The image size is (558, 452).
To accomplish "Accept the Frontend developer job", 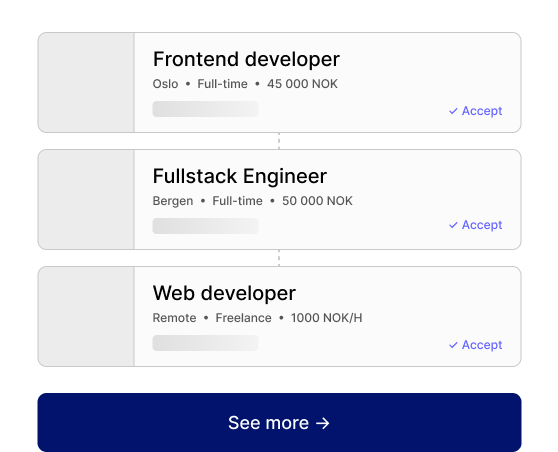I will tap(475, 111).
